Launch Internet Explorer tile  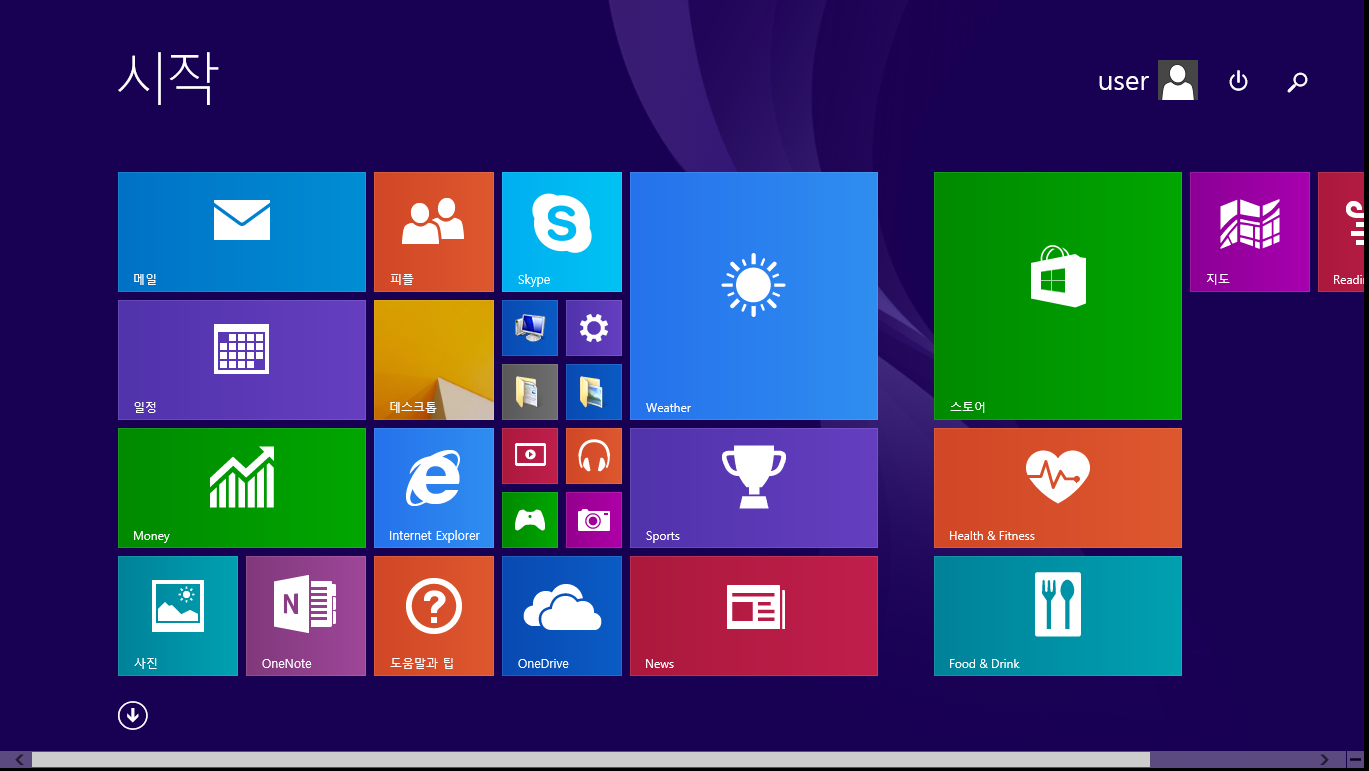pyautogui.click(x=433, y=487)
